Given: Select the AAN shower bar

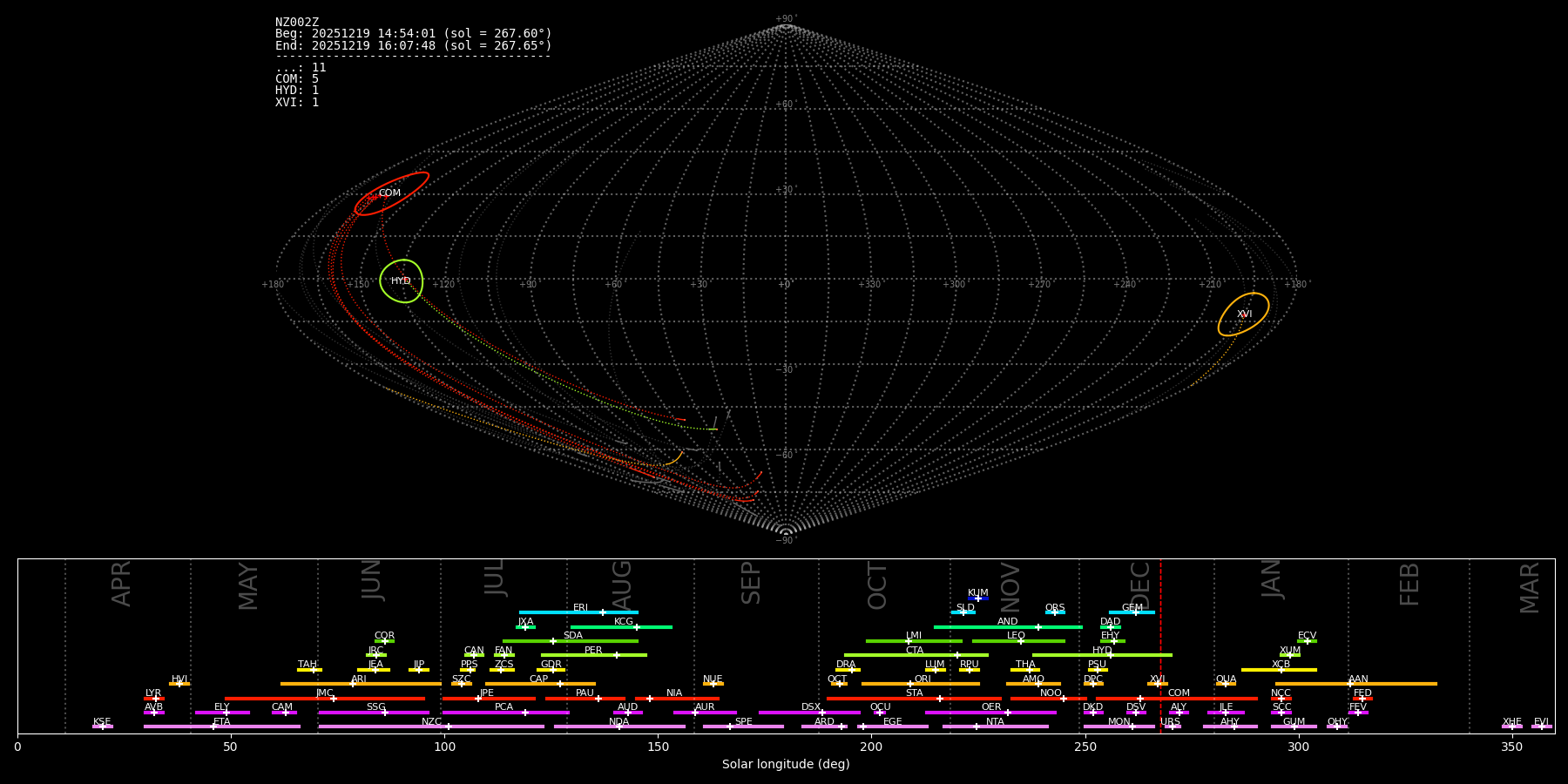Looking at the screenshot, I should click(1356, 684).
